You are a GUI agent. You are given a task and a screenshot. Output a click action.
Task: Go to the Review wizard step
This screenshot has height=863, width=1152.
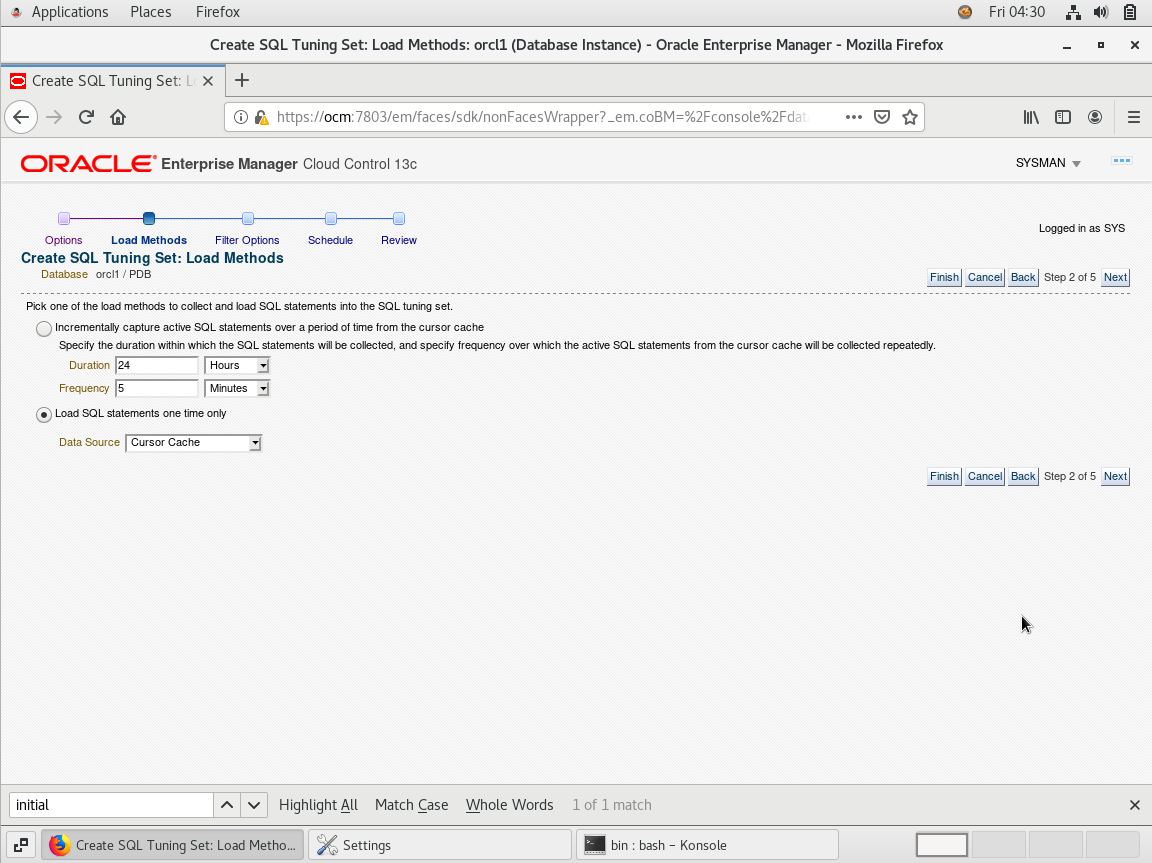pos(399,240)
